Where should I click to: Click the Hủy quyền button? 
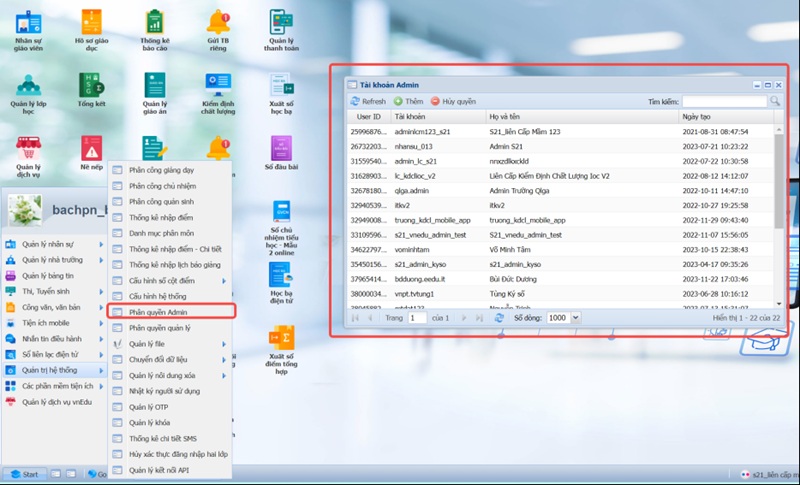pos(453,101)
